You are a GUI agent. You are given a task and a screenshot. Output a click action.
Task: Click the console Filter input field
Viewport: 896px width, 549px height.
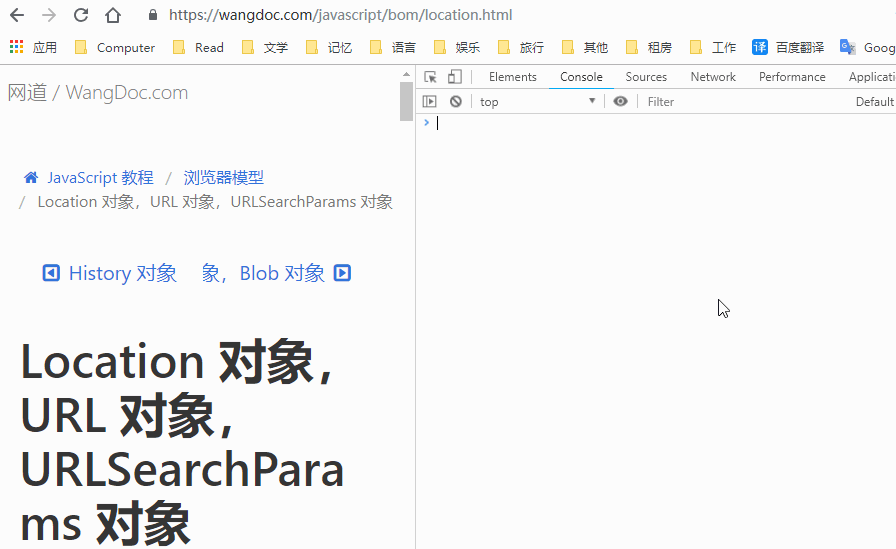(x=743, y=102)
